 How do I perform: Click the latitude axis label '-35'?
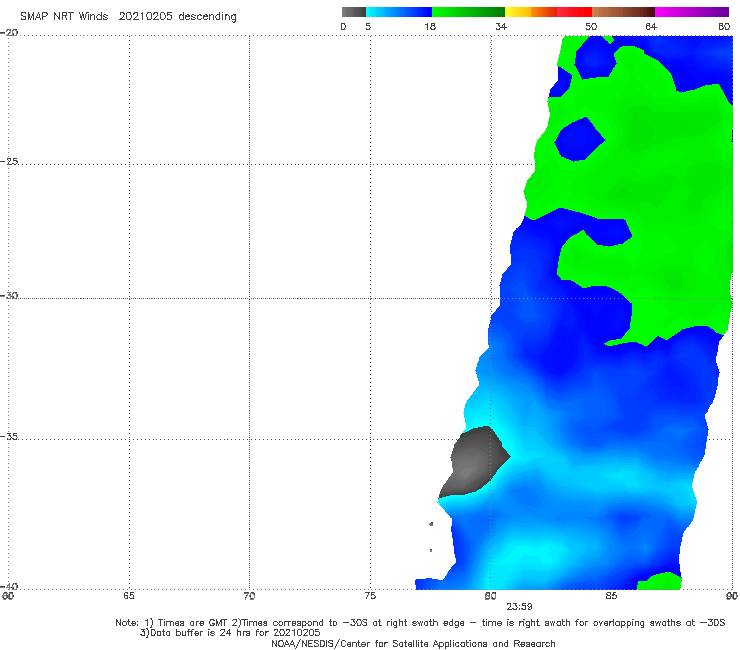[9, 437]
